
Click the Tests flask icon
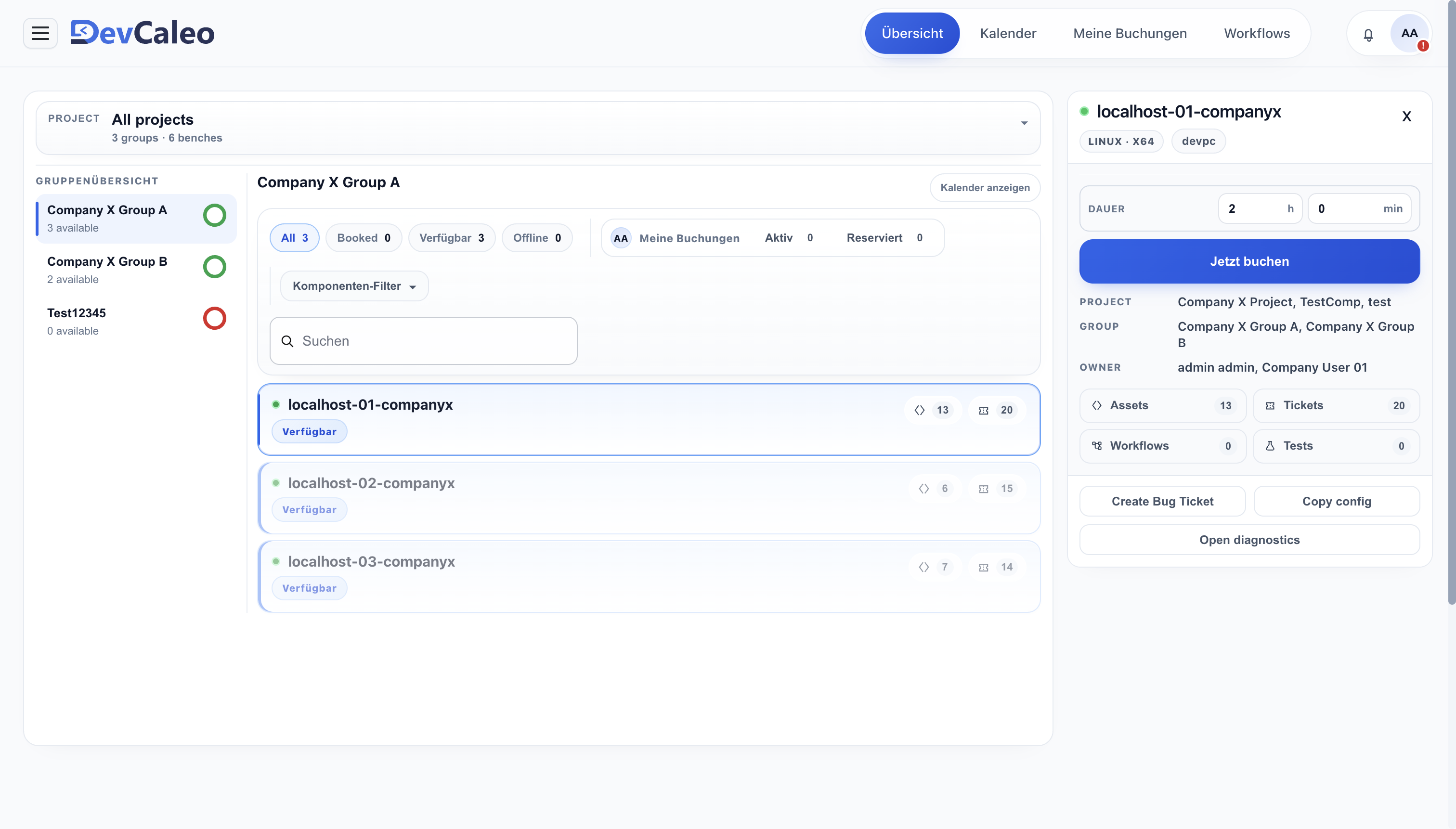pyautogui.click(x=1270, y=446)
